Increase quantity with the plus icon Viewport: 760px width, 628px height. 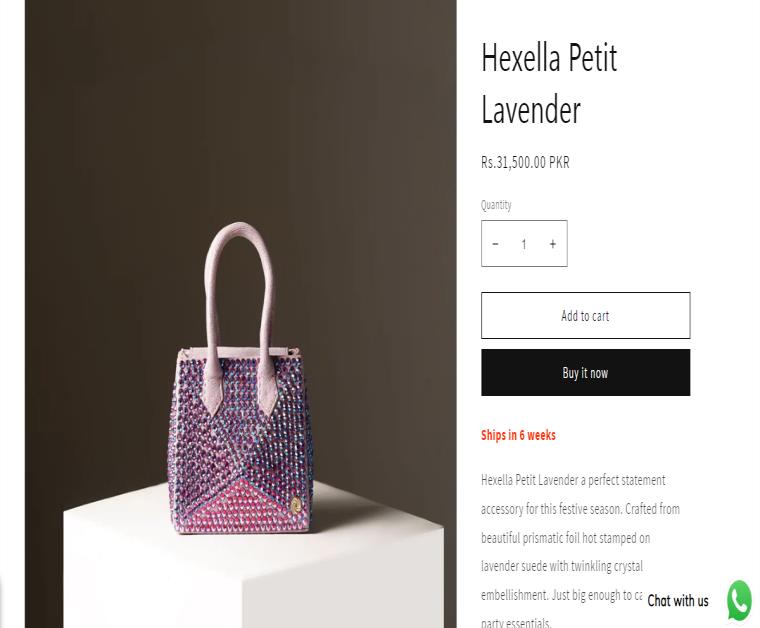[x=553, y=244]
